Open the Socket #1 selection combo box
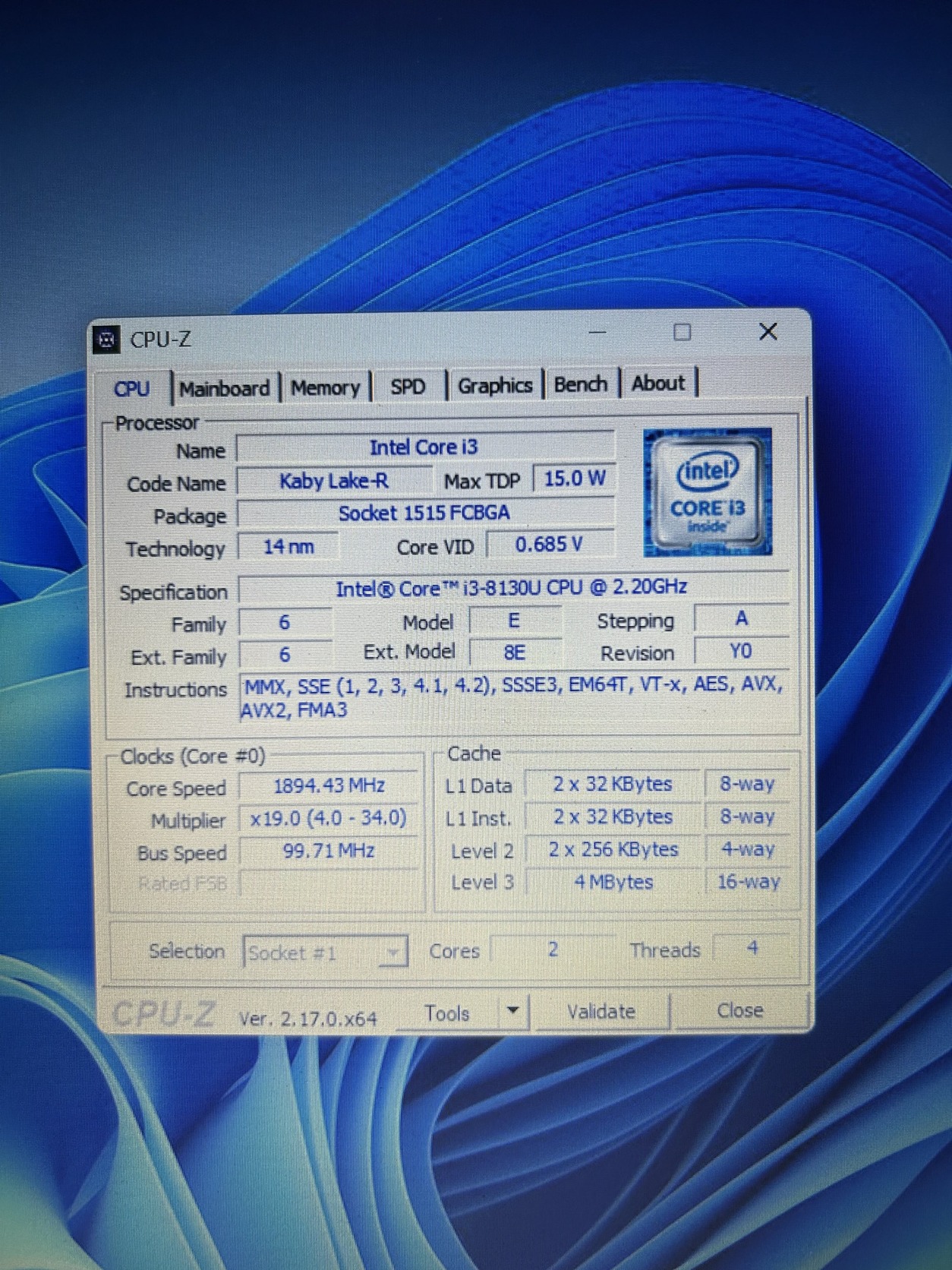Viewport: 952px width, 1270px height. (326, 953)
